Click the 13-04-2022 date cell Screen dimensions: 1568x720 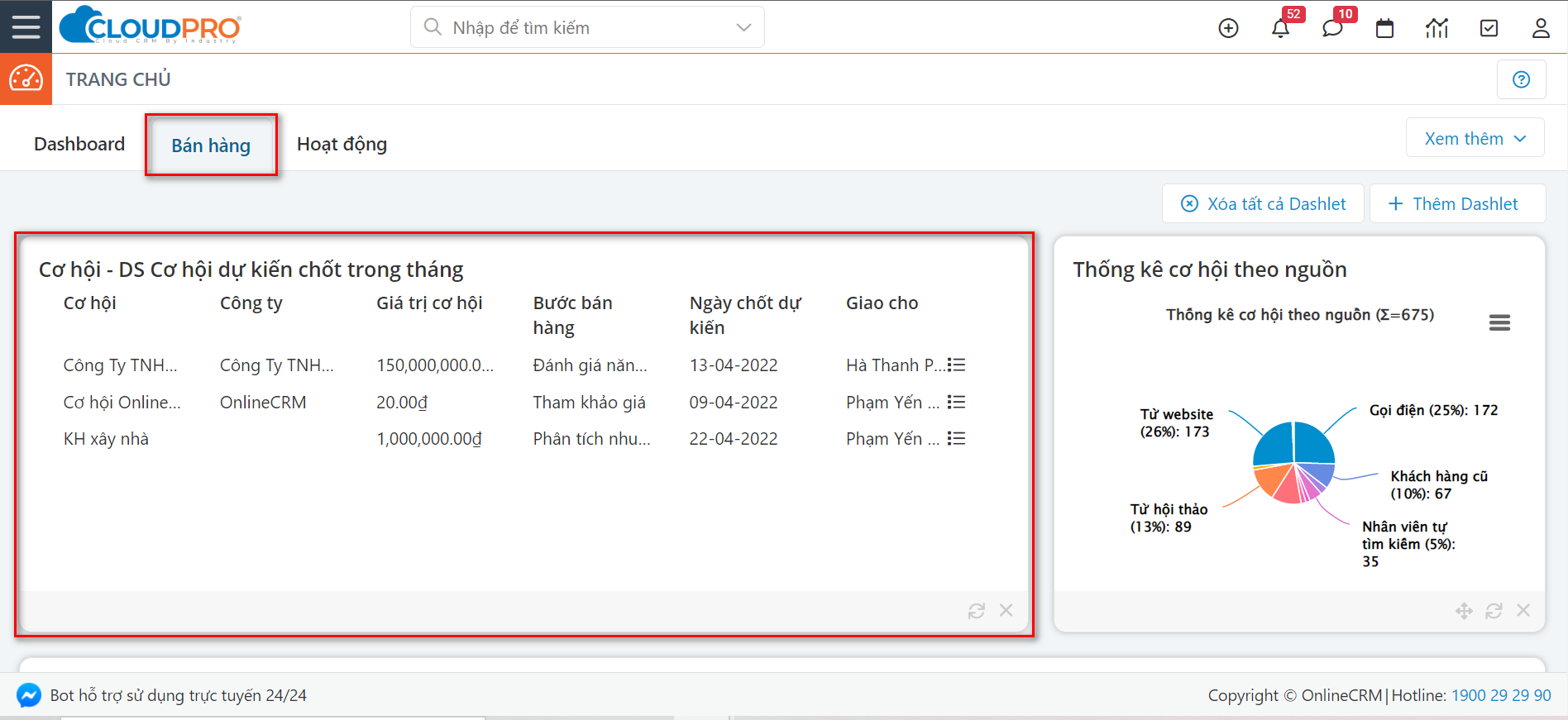click(734, 365)
